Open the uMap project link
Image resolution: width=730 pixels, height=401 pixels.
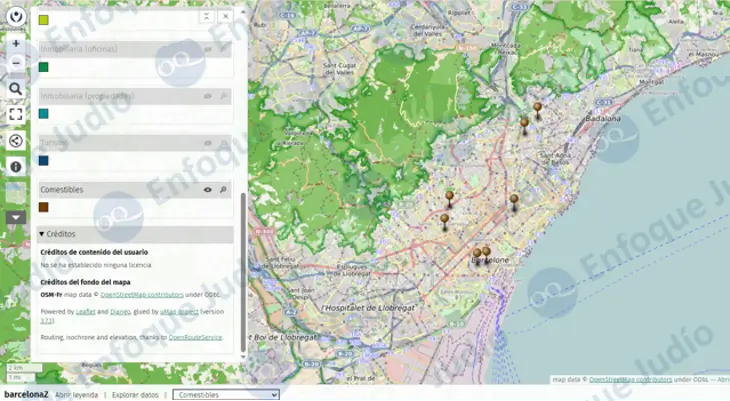(x=179, y=312)
